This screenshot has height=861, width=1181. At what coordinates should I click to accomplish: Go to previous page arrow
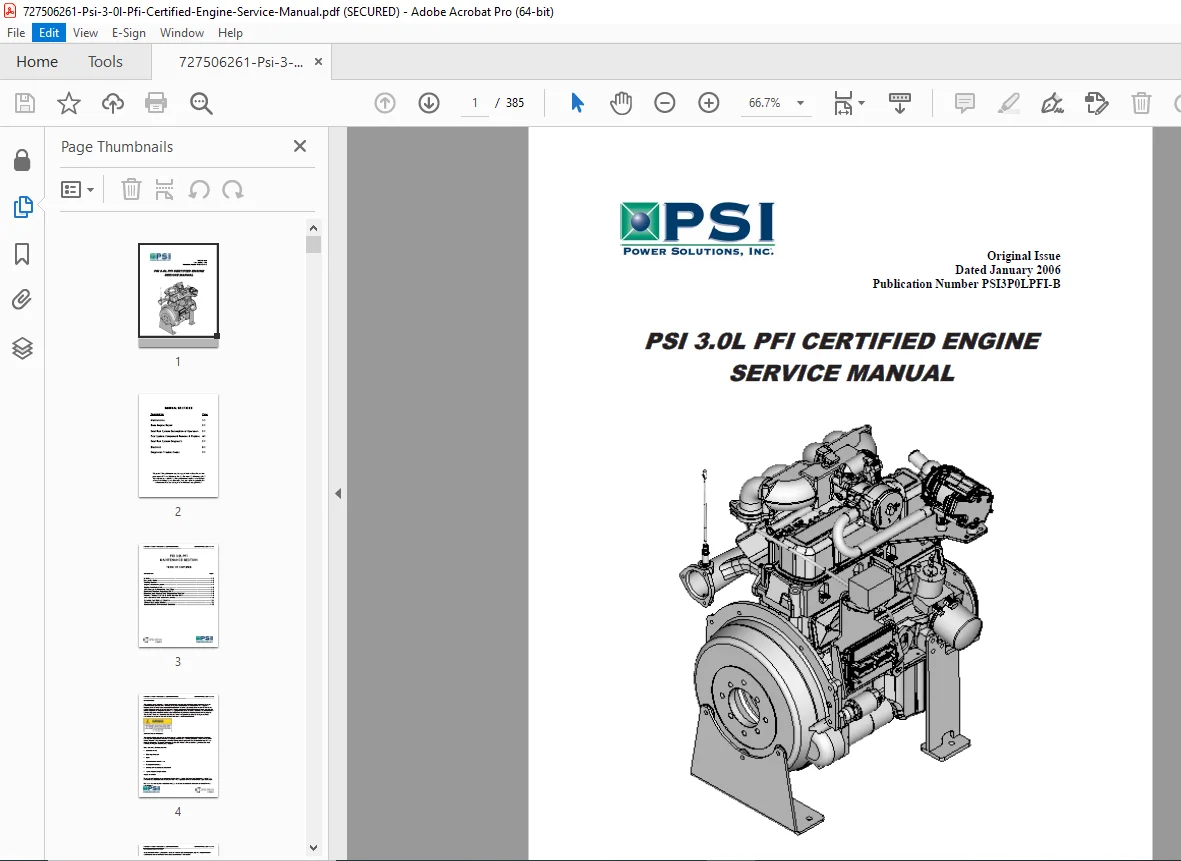click(385, 103)
